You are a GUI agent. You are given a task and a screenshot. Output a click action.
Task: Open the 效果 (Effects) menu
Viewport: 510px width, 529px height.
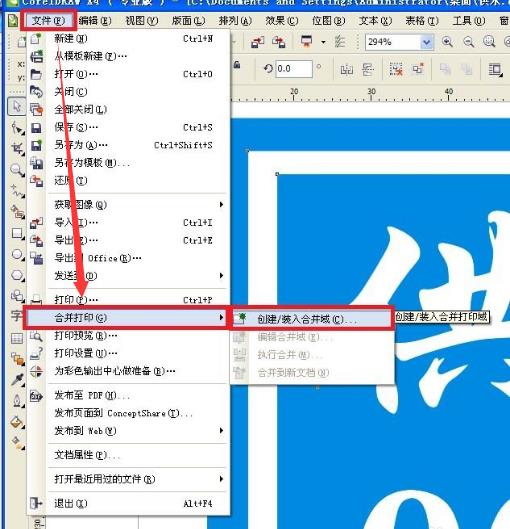(282, 21)
